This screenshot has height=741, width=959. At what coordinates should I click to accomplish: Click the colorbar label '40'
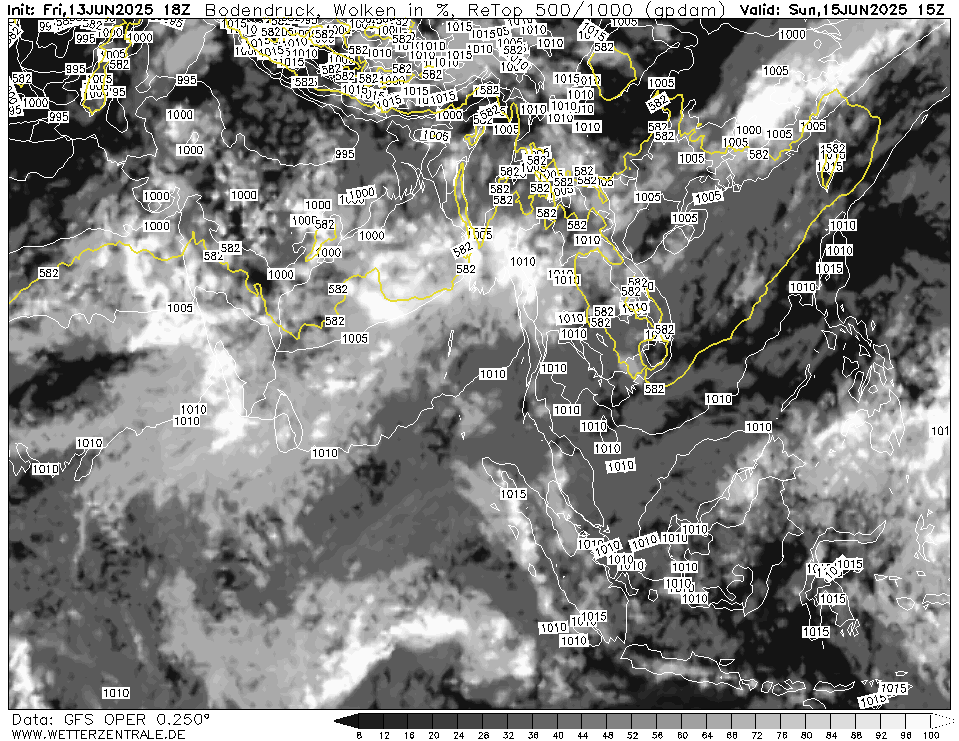tap(558, 735)
